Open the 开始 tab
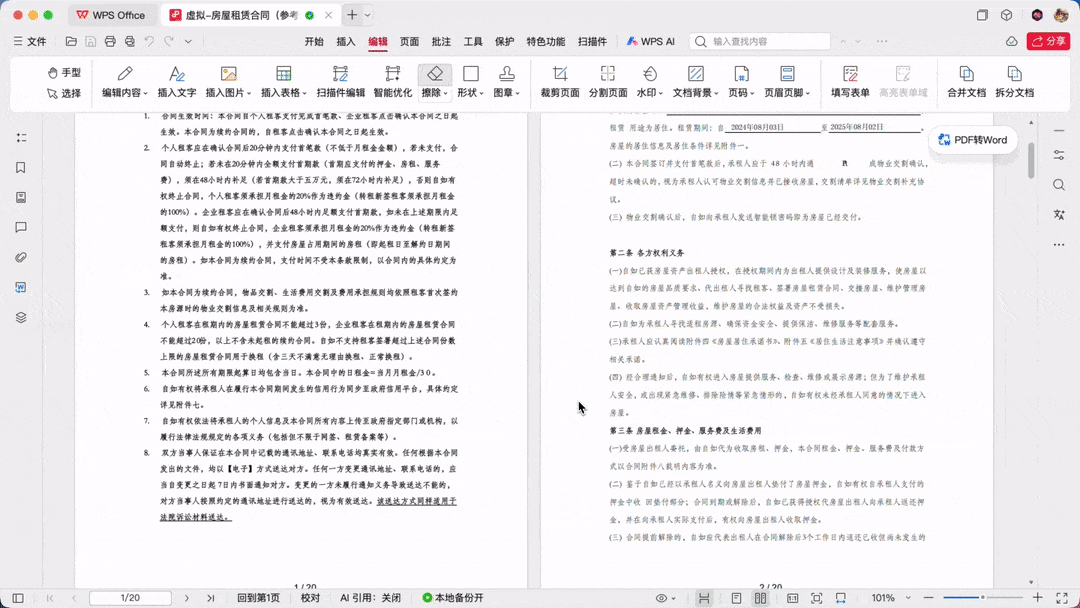The height and width of the screenshot is (608, 1080). click(x=314, y=41)
